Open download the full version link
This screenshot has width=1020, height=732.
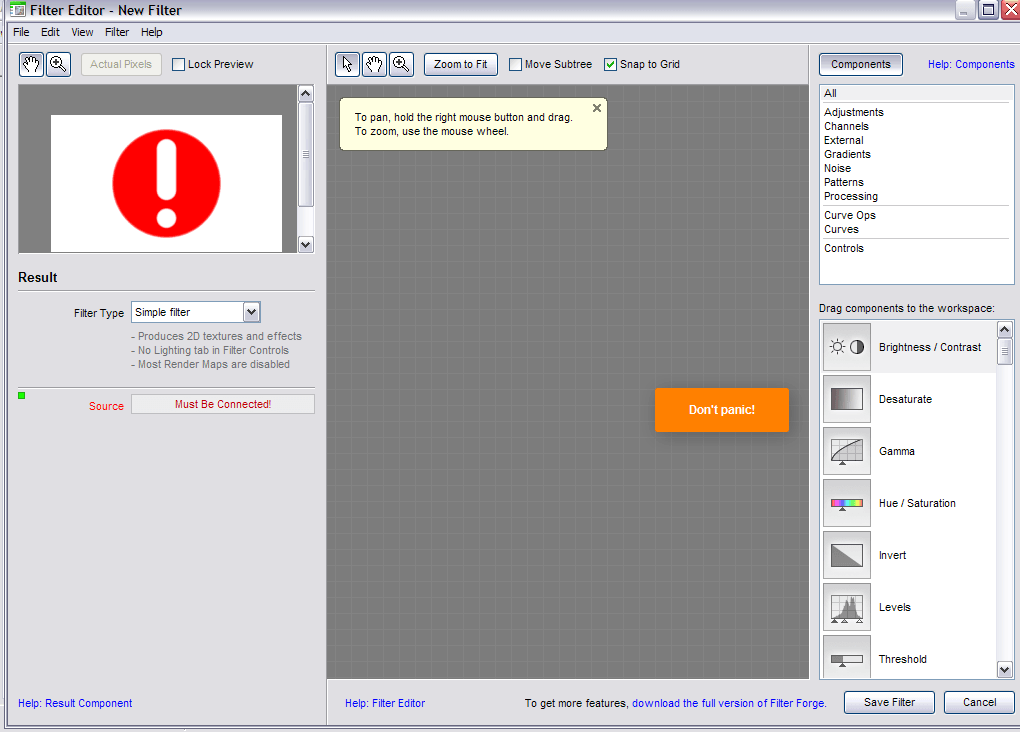tap(729, 703)
